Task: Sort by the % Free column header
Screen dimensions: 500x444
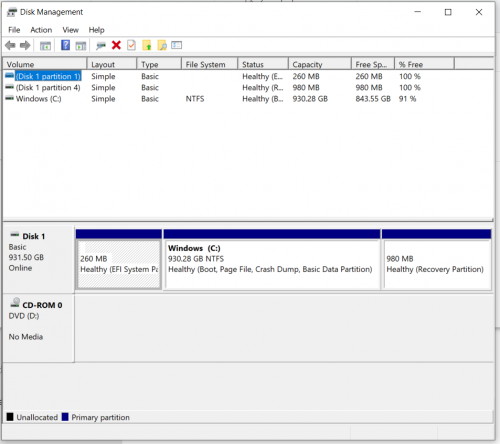Action: click(x=424, y=64)
